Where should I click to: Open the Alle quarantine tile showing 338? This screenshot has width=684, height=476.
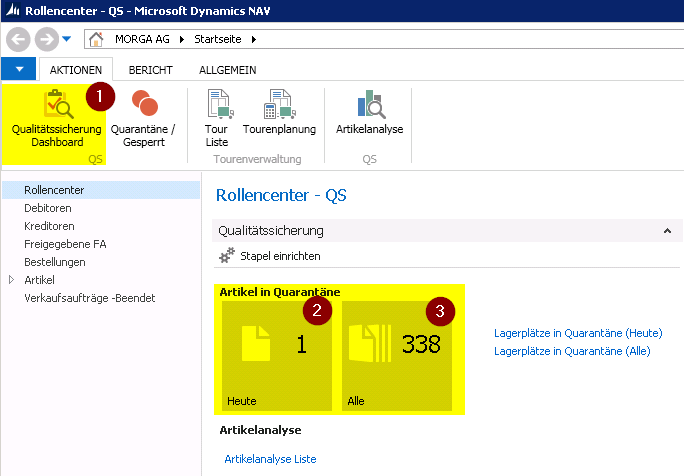tap(397, 356)
